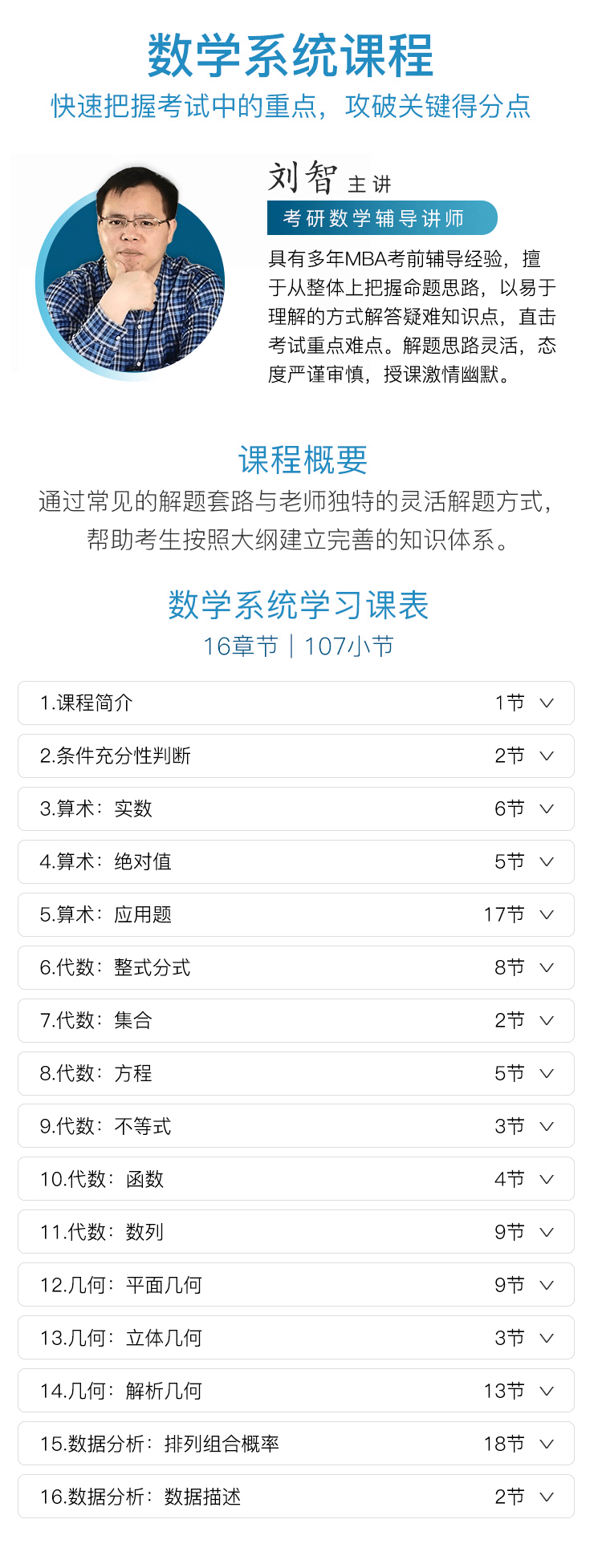This screenshot has width=602, height=1568.
Task: Expand 15.数据分析：排列组合概率 chevron
Action: click(x=547, y=1444)
